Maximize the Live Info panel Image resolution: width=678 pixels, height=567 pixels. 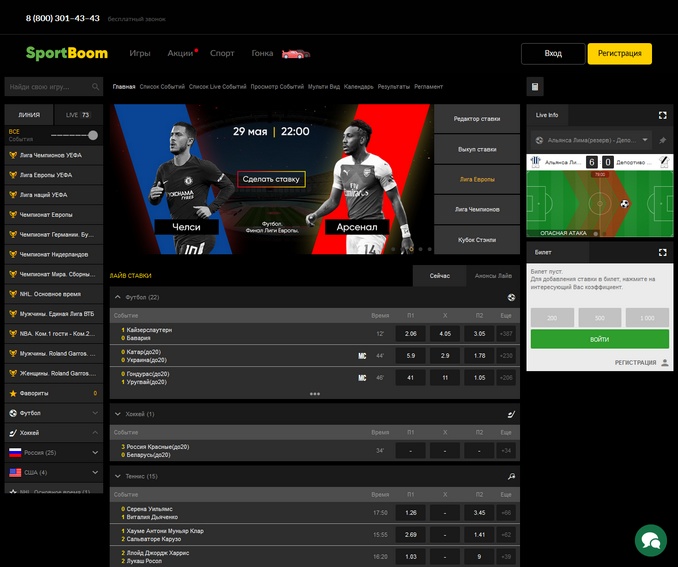[662, 115]
